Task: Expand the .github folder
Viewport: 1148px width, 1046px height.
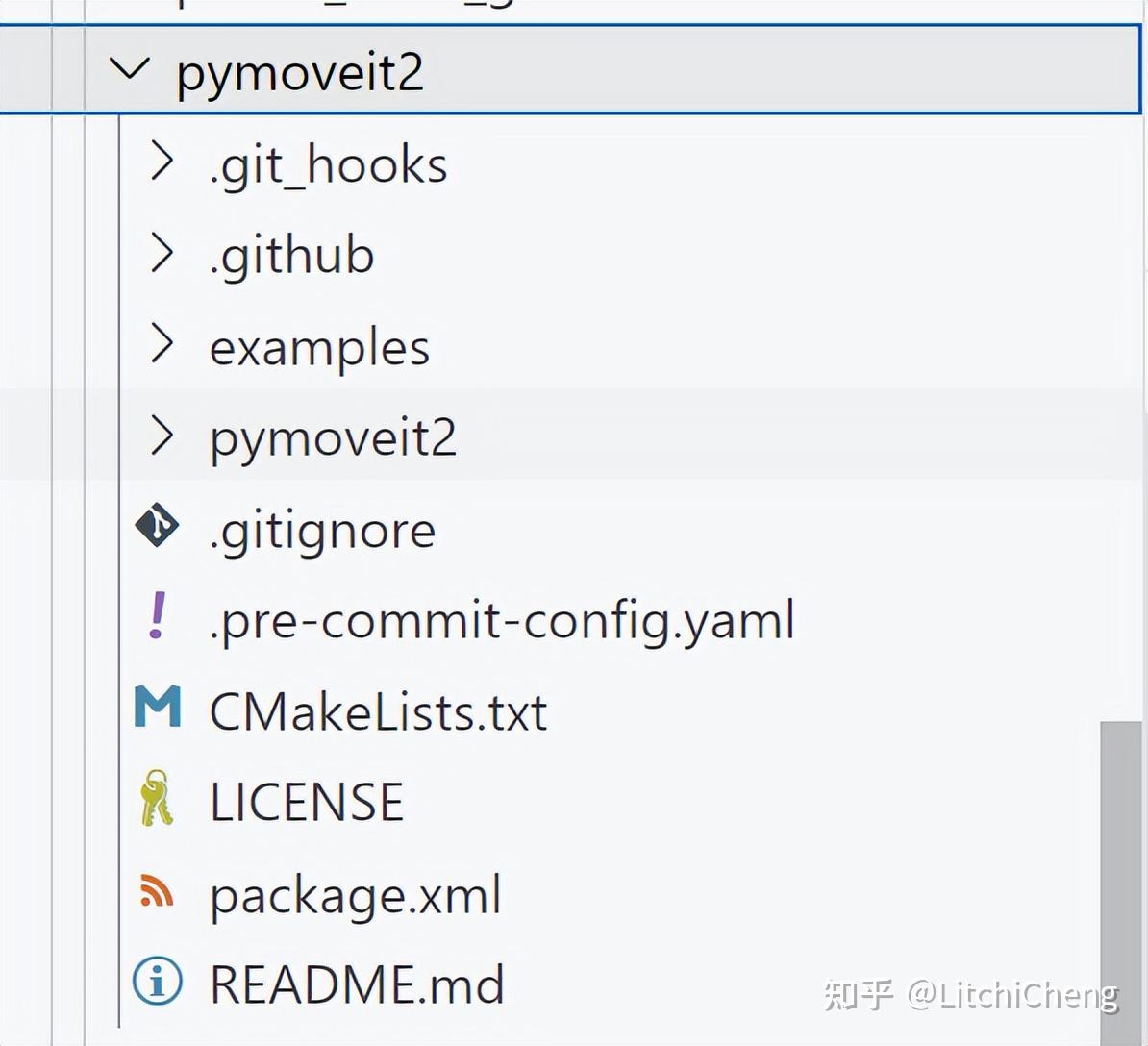Action: 163,254
